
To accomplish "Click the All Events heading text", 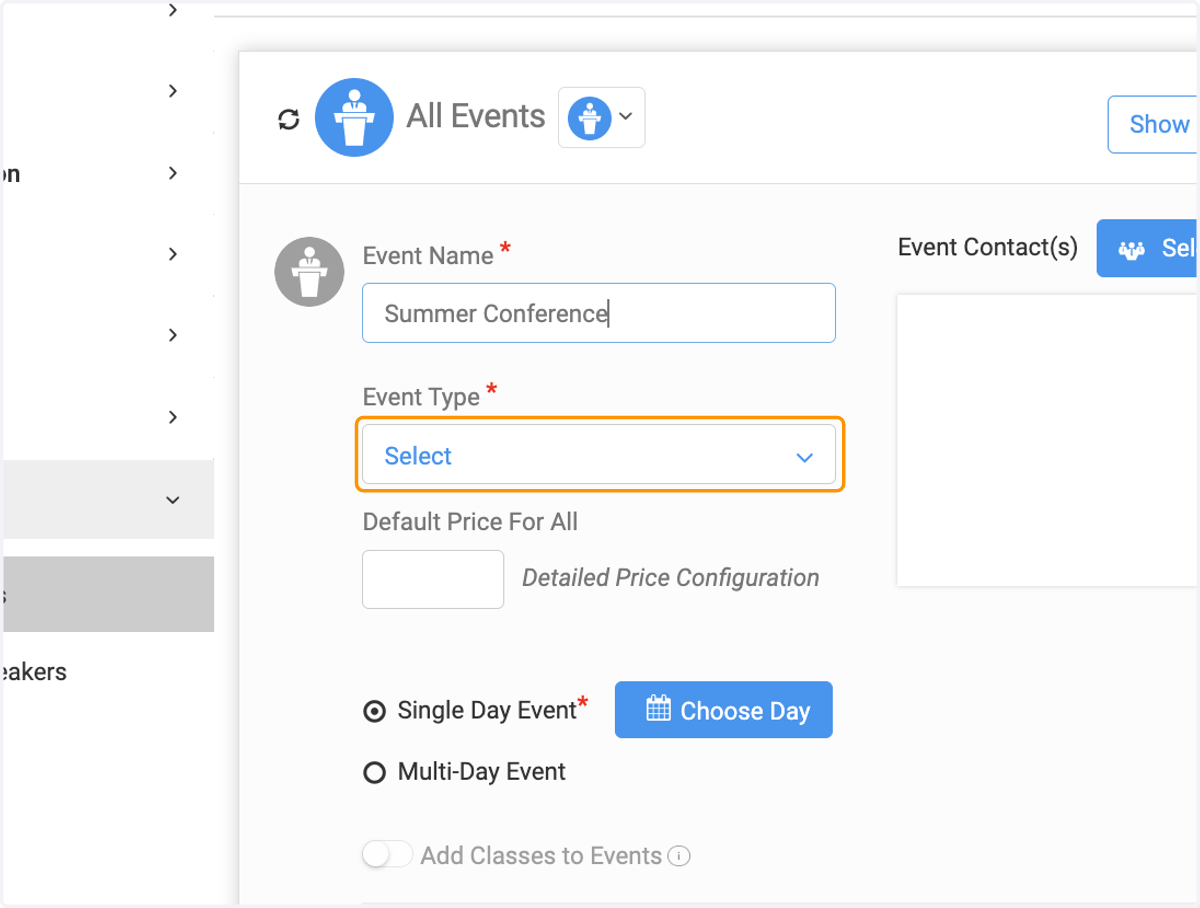I will (476, 117).
